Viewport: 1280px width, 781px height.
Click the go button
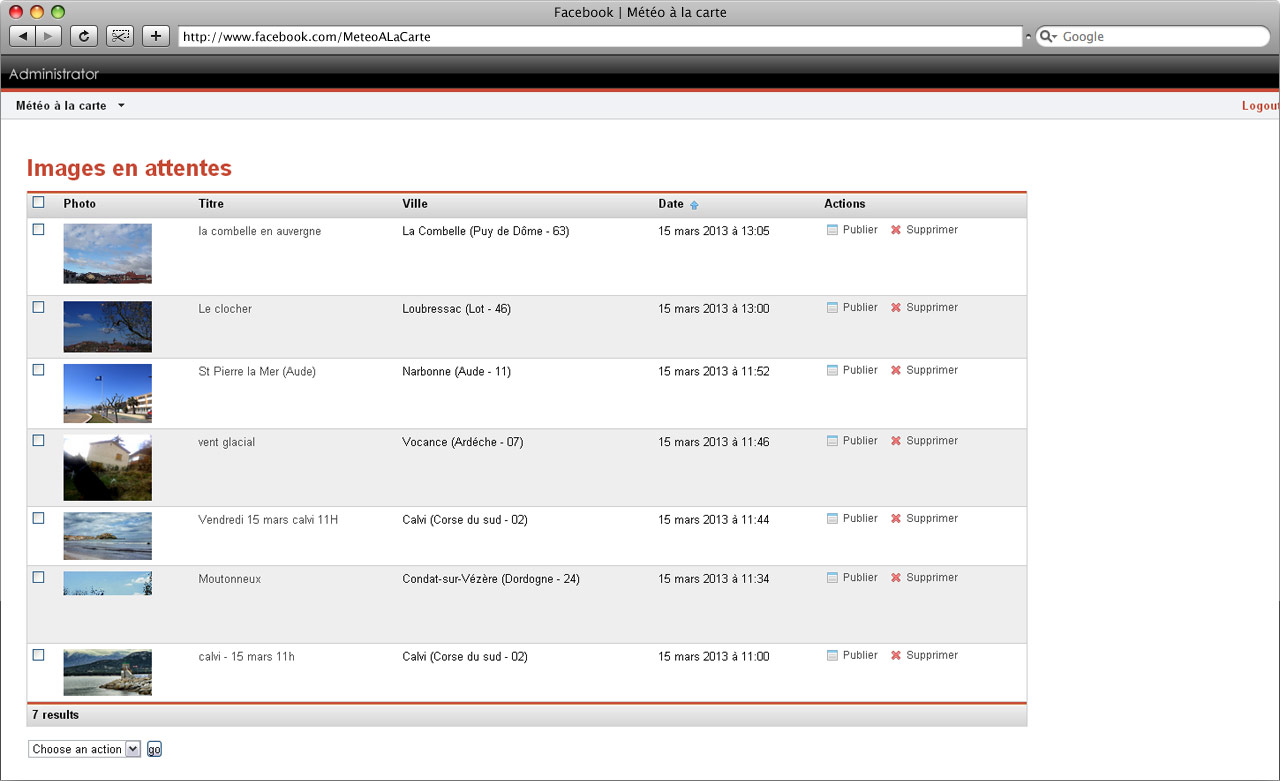pos(154,749)
